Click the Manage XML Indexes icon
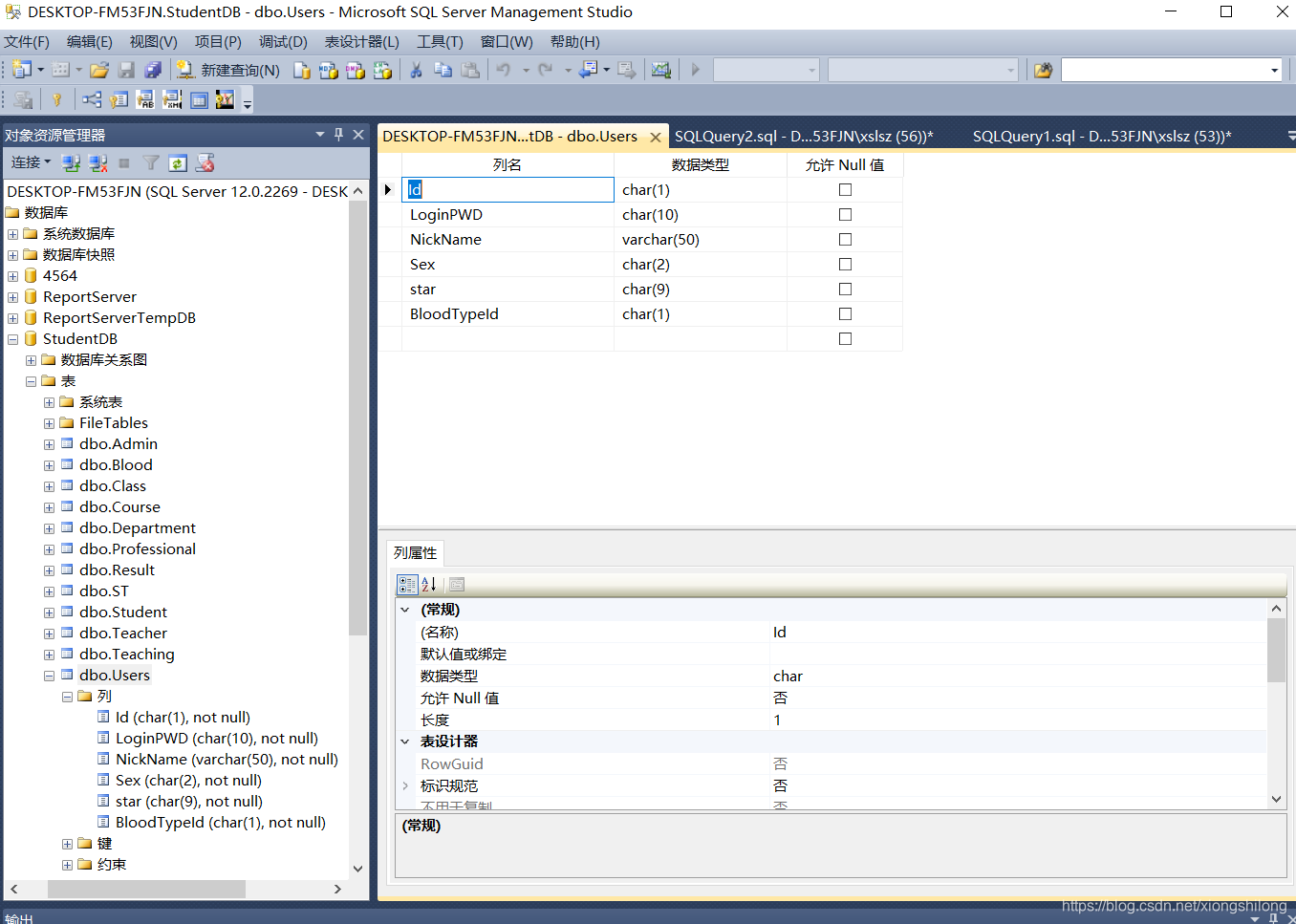 pos(172,99)
